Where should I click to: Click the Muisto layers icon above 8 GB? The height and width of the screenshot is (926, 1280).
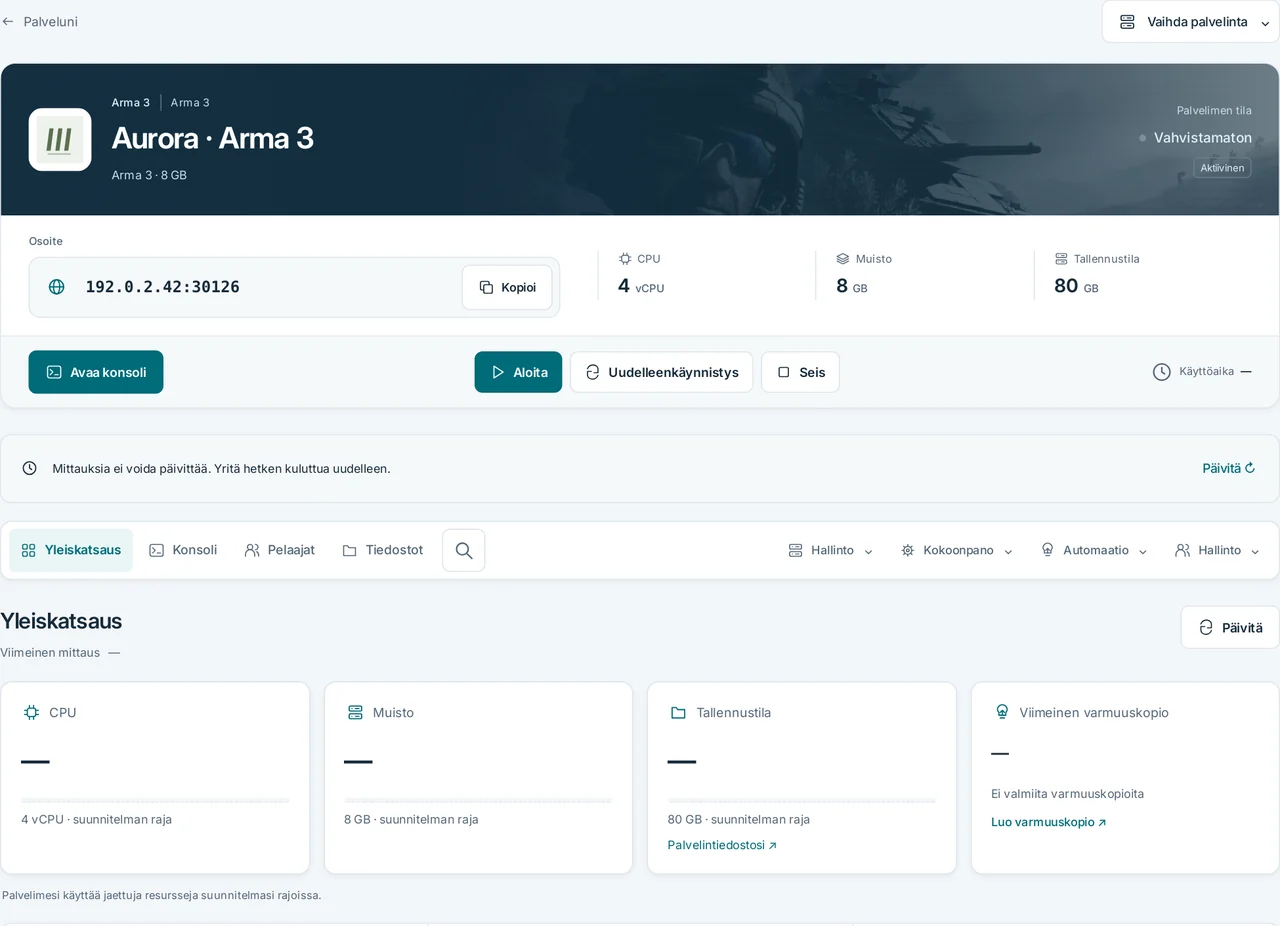(843, 258)
